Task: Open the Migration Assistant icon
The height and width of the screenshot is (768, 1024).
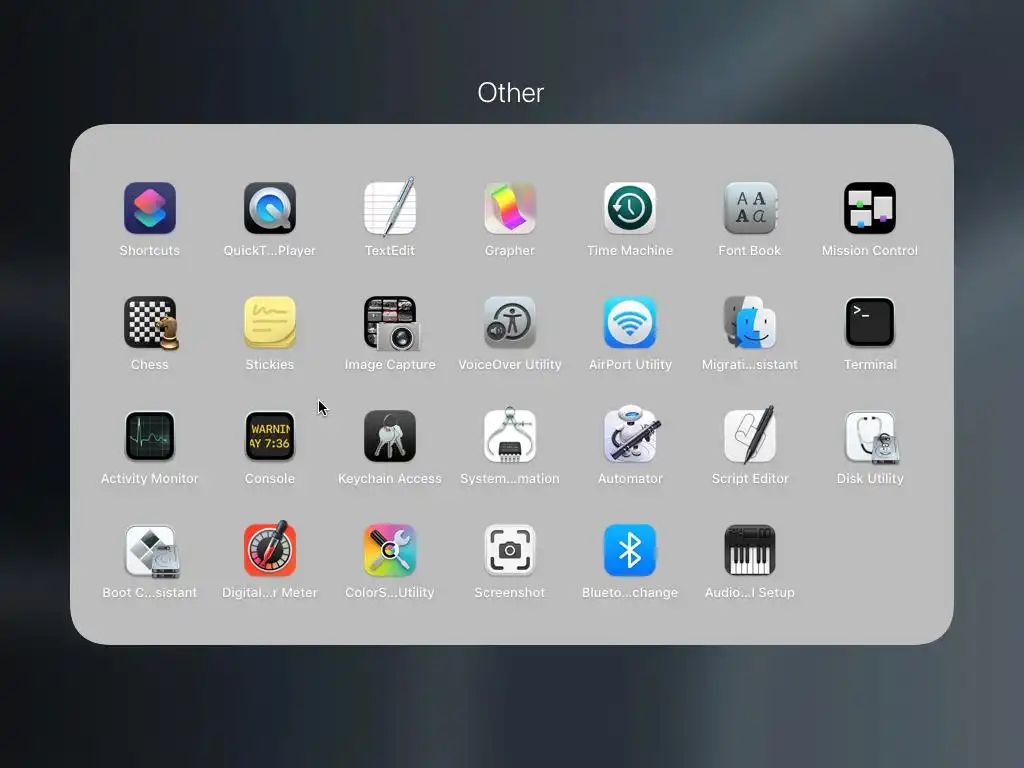Action: (750, 323)
